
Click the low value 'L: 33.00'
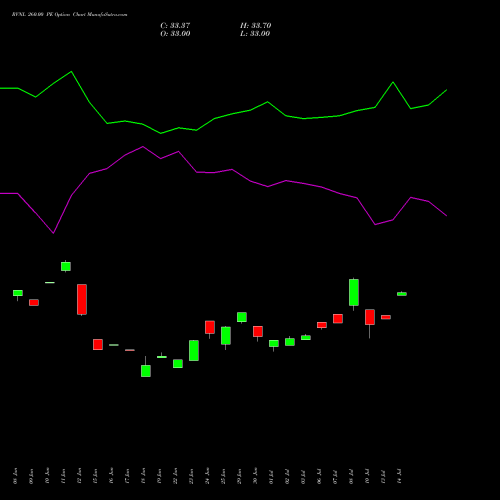click(x=255, y=34)
